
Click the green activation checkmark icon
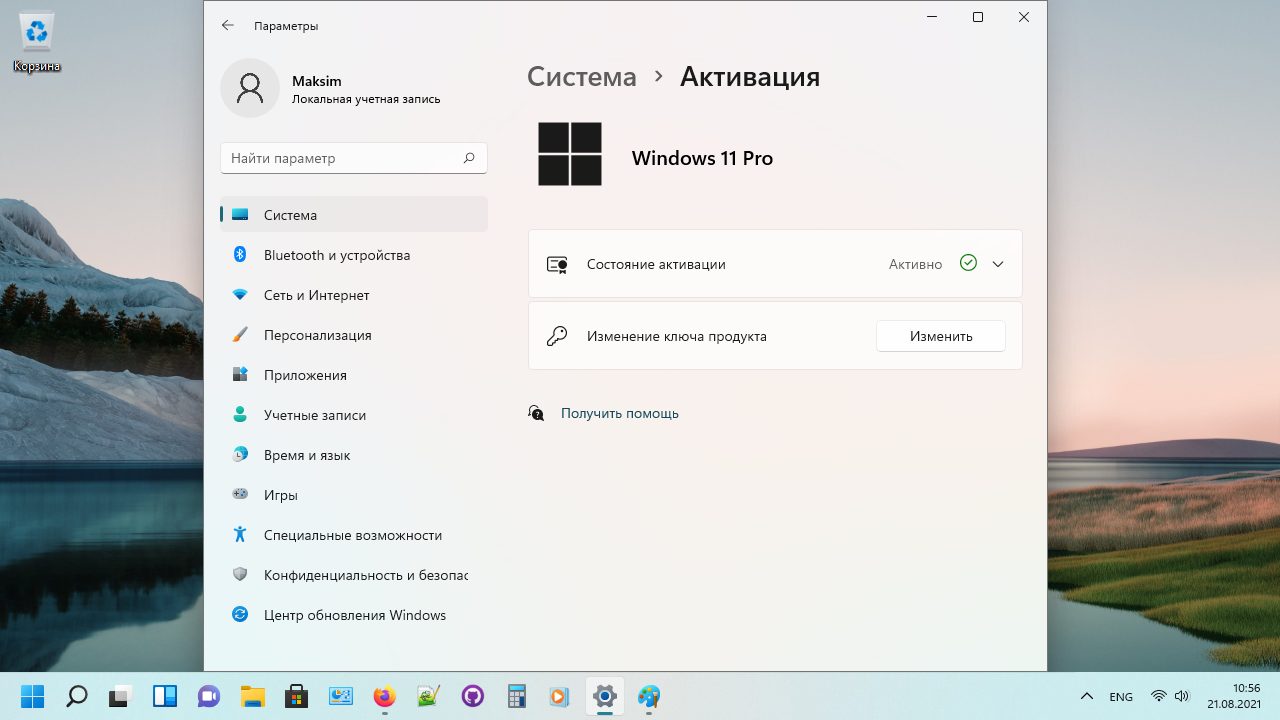[x=968, y=263]
